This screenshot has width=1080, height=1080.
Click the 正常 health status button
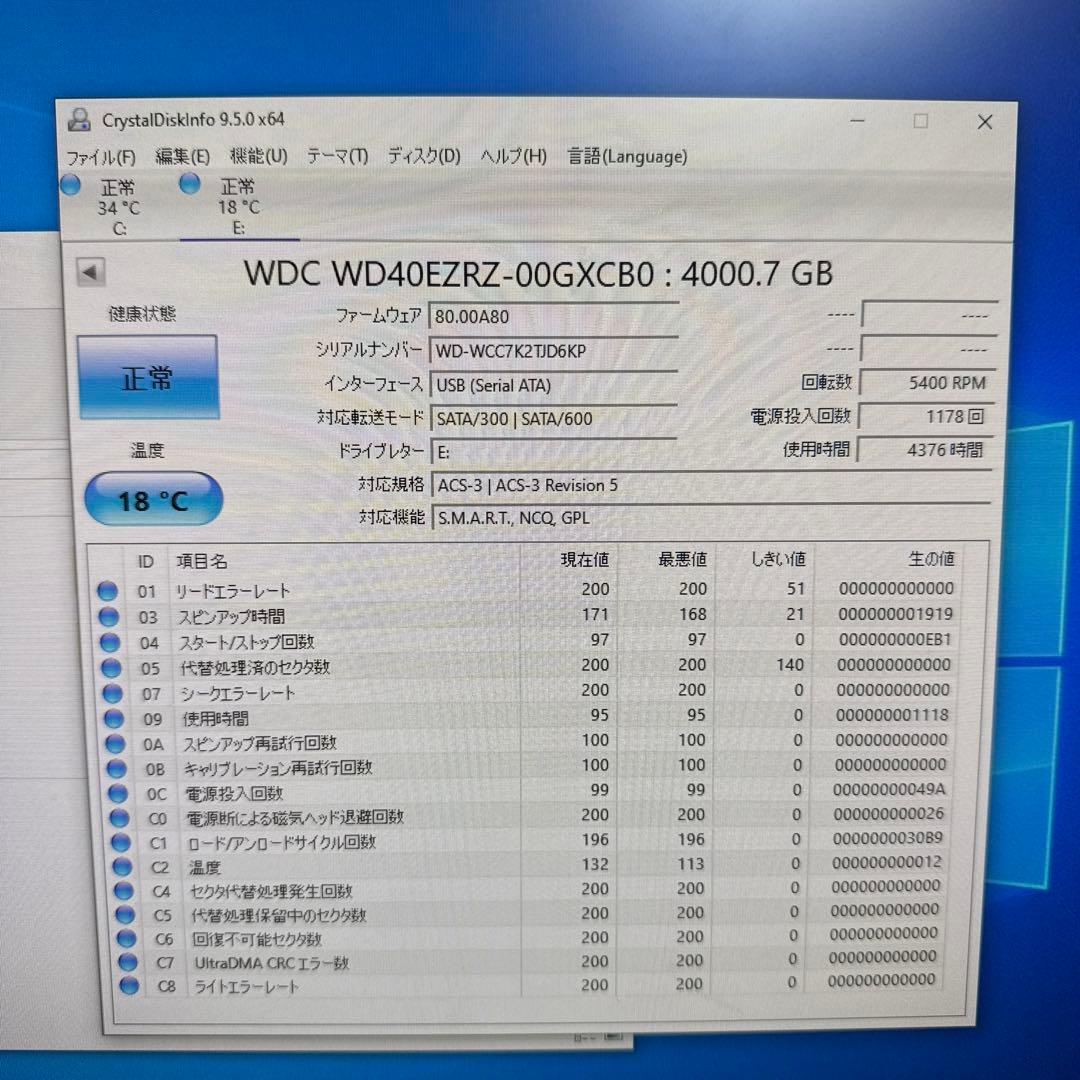[148, 378]
